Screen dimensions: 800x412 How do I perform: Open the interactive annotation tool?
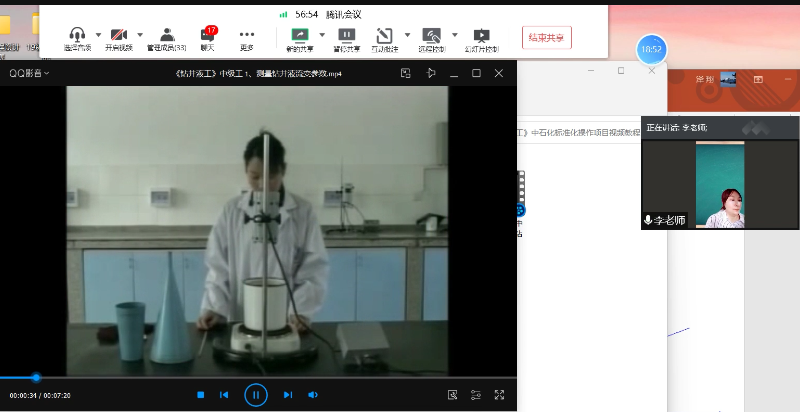point(385,35)
